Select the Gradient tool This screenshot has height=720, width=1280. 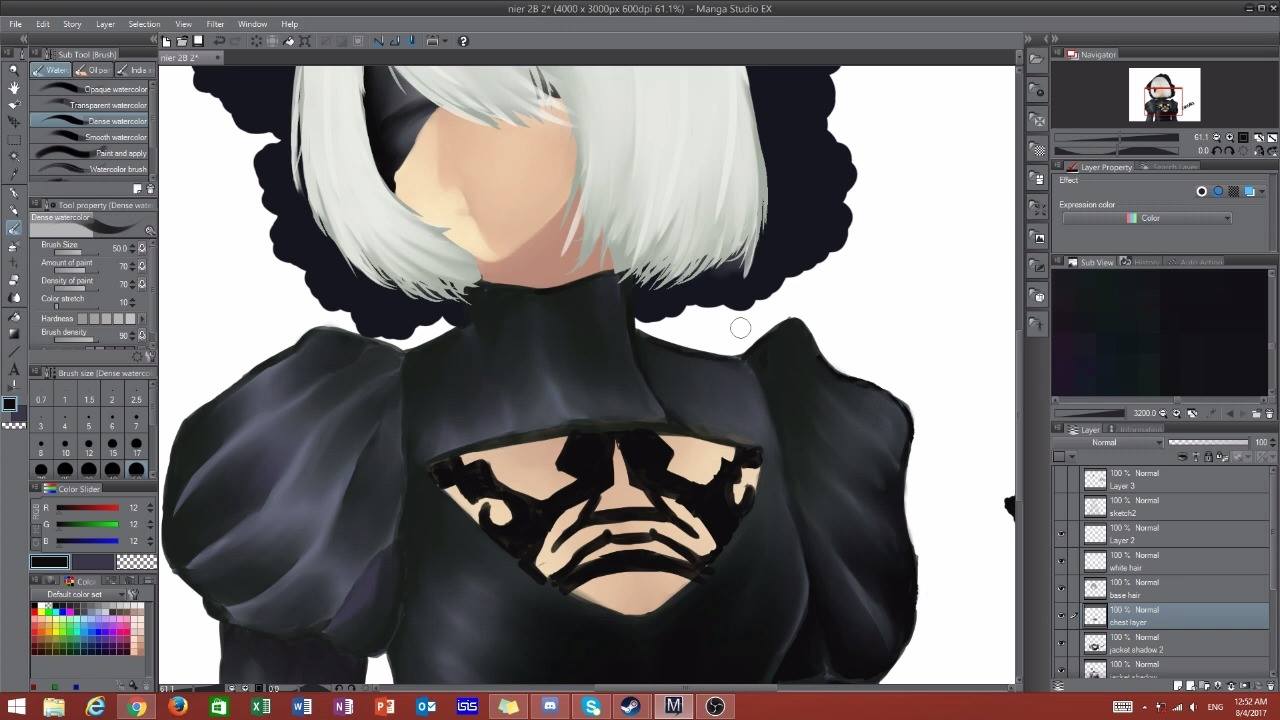click(14, 333)
